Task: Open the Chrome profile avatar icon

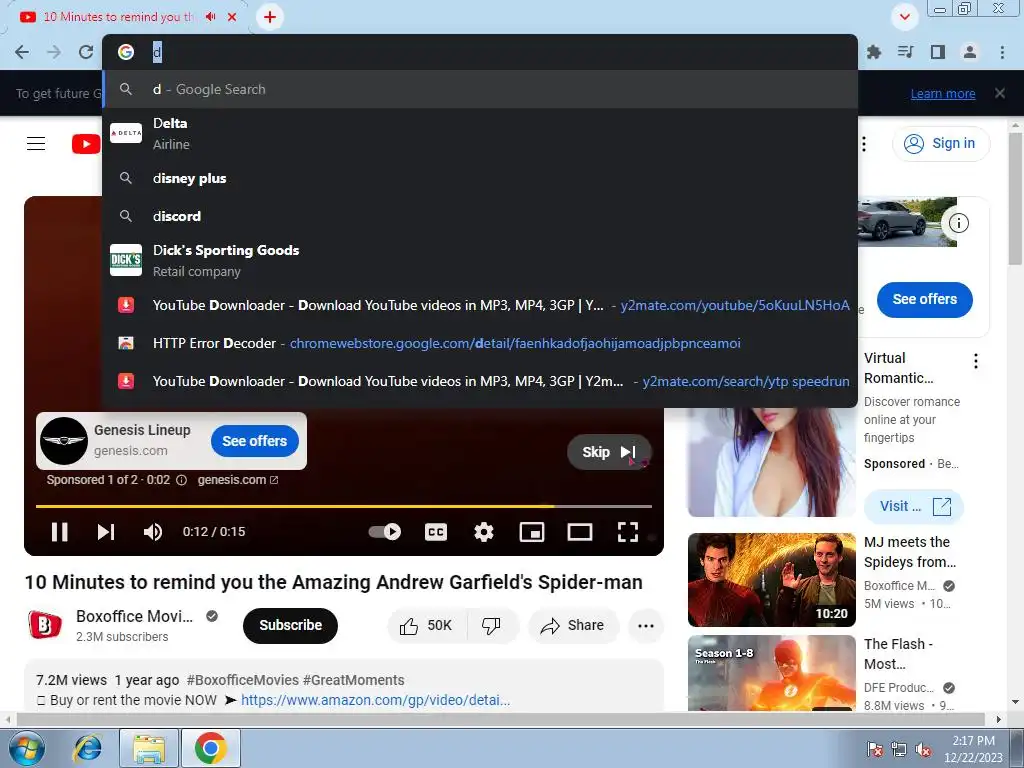Action: 970,52
